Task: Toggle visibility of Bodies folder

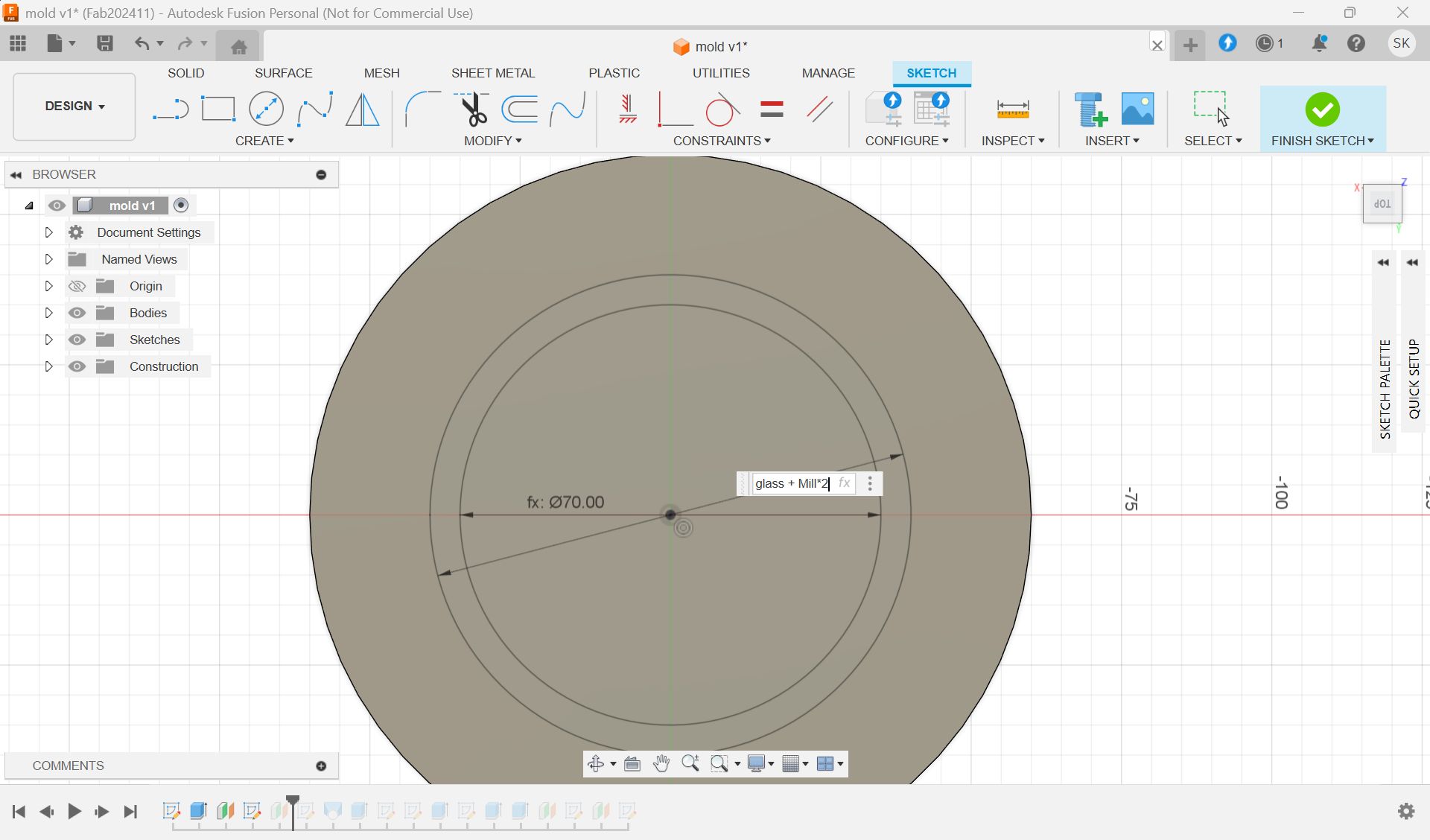Action: click(x=77, y=313)
